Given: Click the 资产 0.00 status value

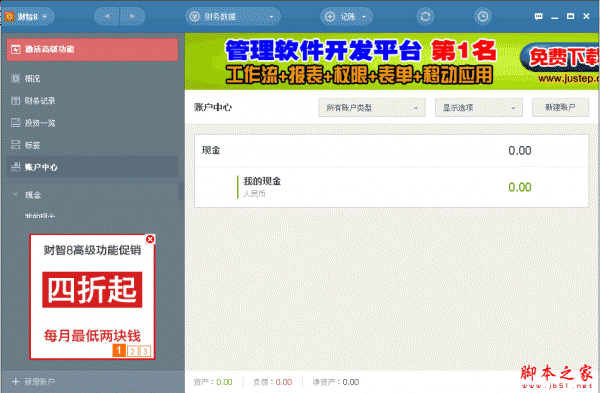Looking at the screenshot, I should (x=224, y=382).
